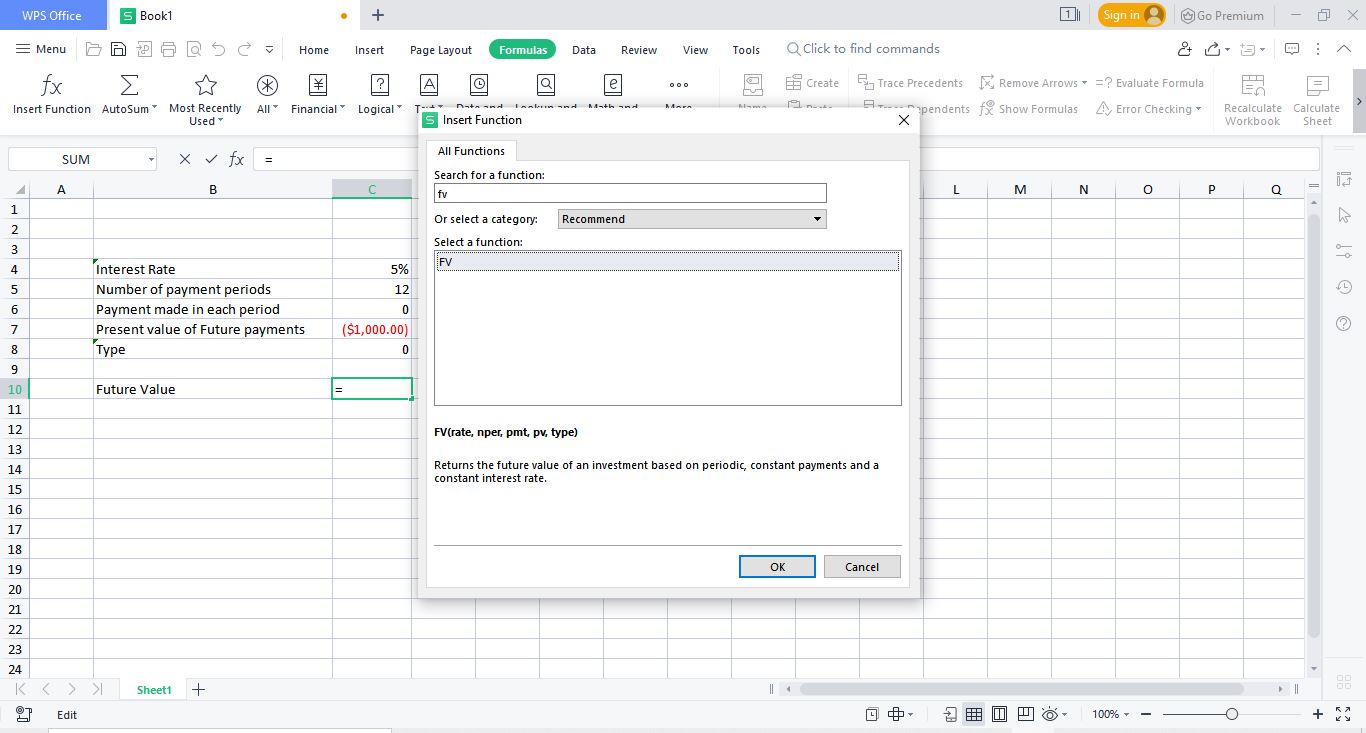
Task: Open the Logical functions book icon
Action: click(x=380, y=85)
